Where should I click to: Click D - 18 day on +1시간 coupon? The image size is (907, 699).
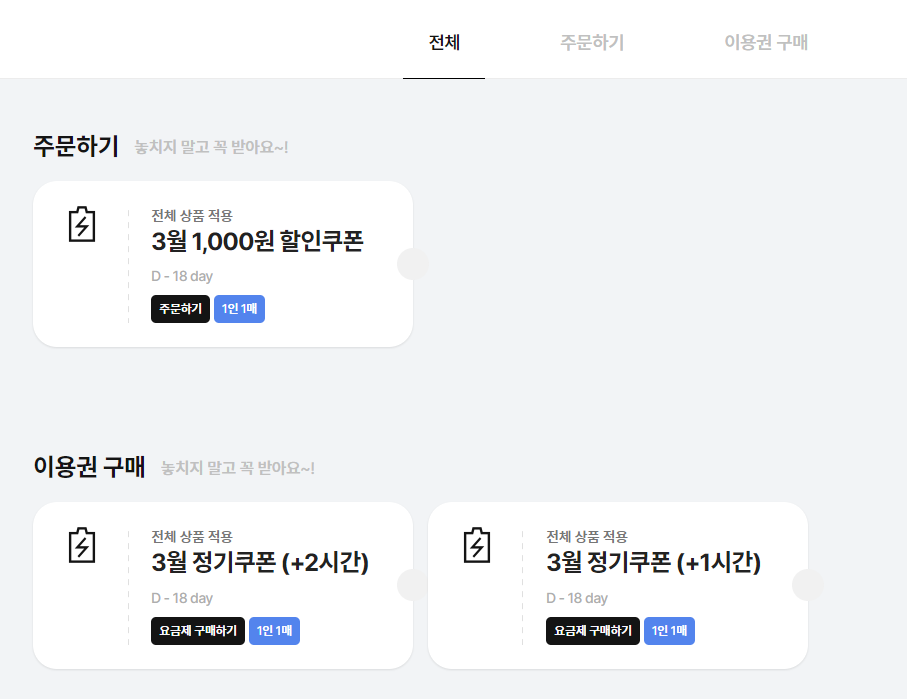point(577,598)
